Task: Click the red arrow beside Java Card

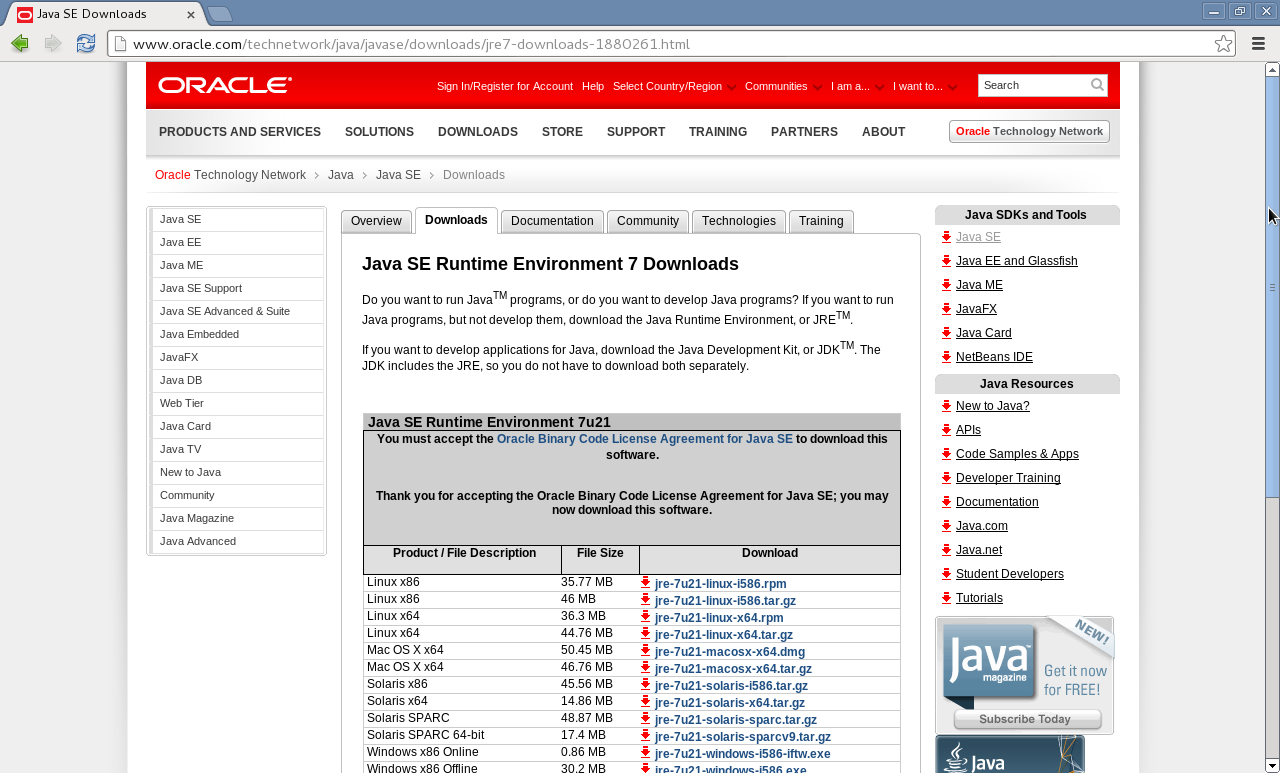Action: (946, 333)
